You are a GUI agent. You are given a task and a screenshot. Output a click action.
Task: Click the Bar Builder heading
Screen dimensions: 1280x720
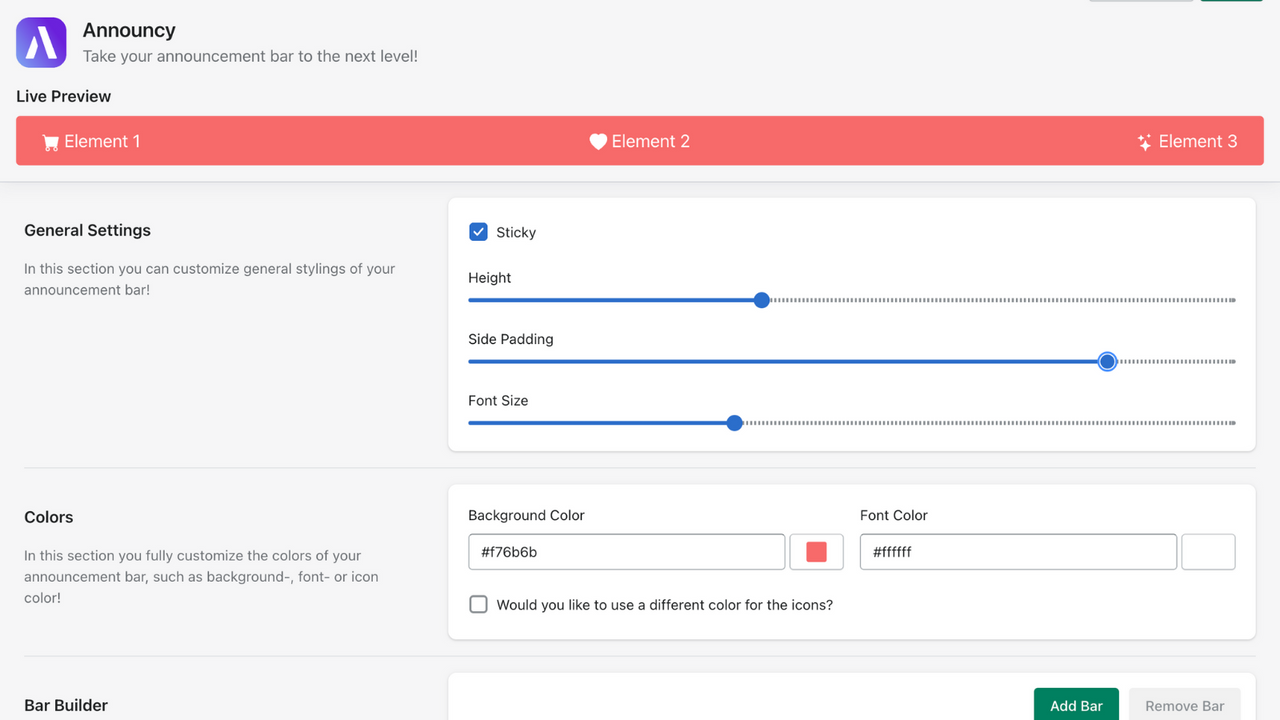coord(66,705)
